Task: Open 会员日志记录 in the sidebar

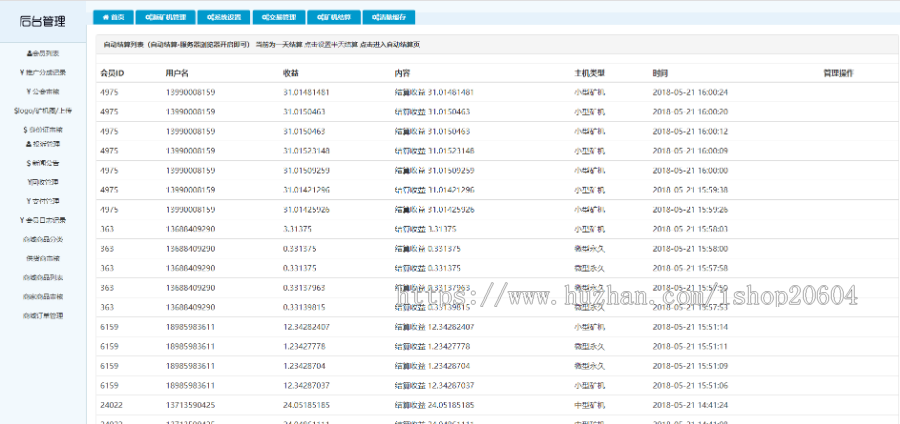Action: 43,220
